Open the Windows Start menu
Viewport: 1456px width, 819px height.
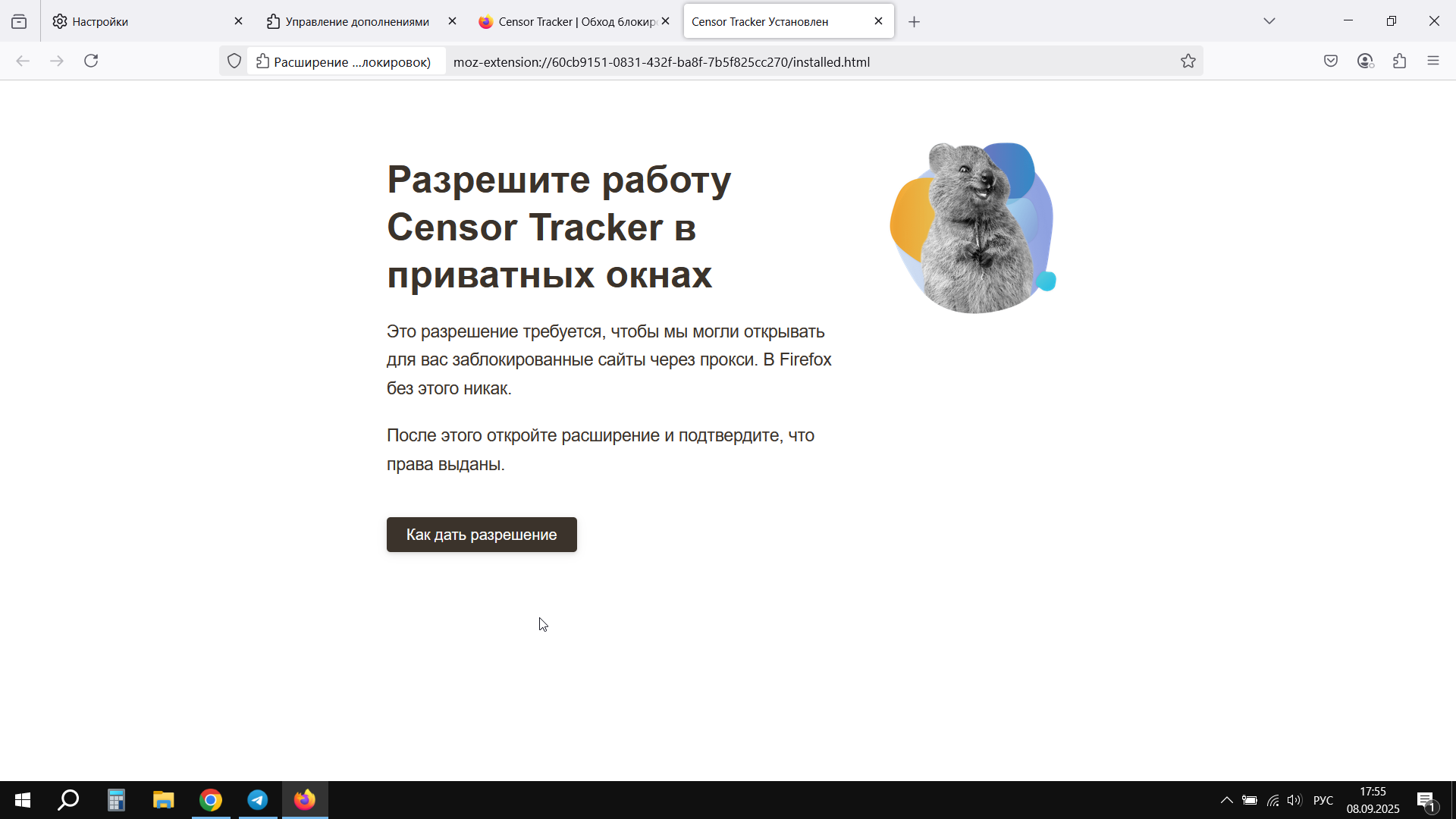[x=23, y=800]
